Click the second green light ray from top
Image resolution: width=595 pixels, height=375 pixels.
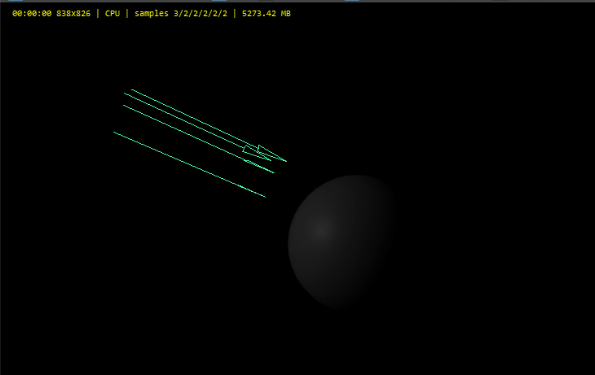click(197, 126)
